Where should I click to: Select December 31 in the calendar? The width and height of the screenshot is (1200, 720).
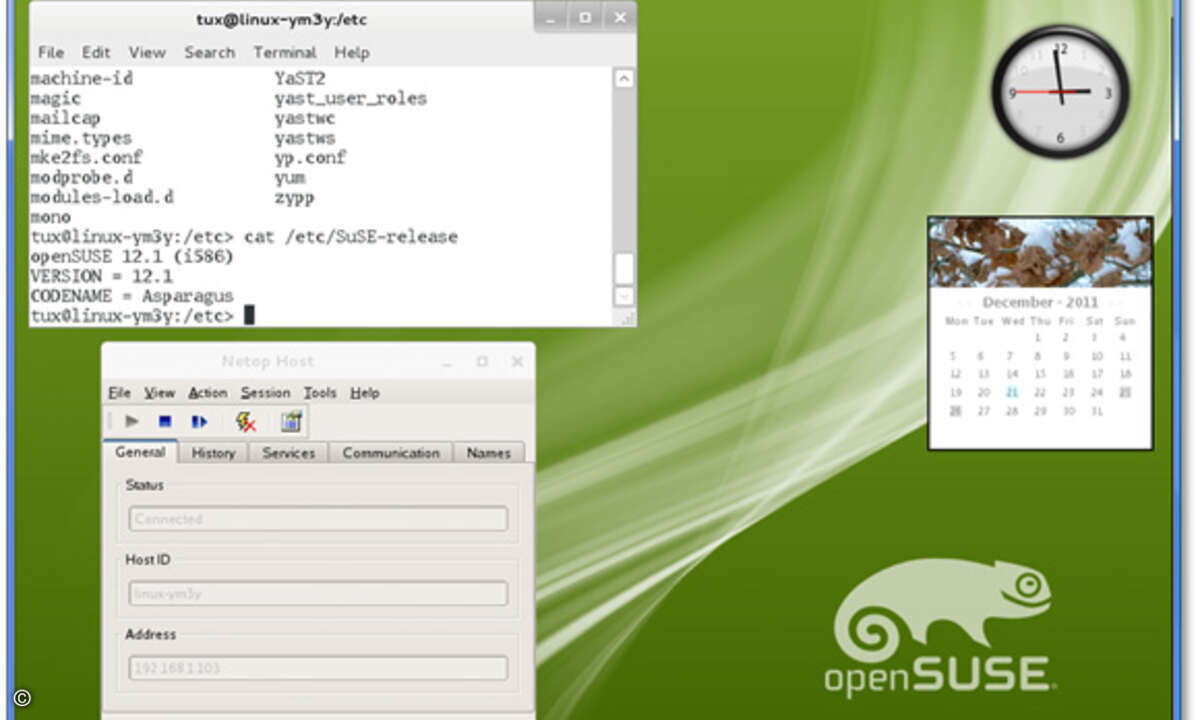1097,411
